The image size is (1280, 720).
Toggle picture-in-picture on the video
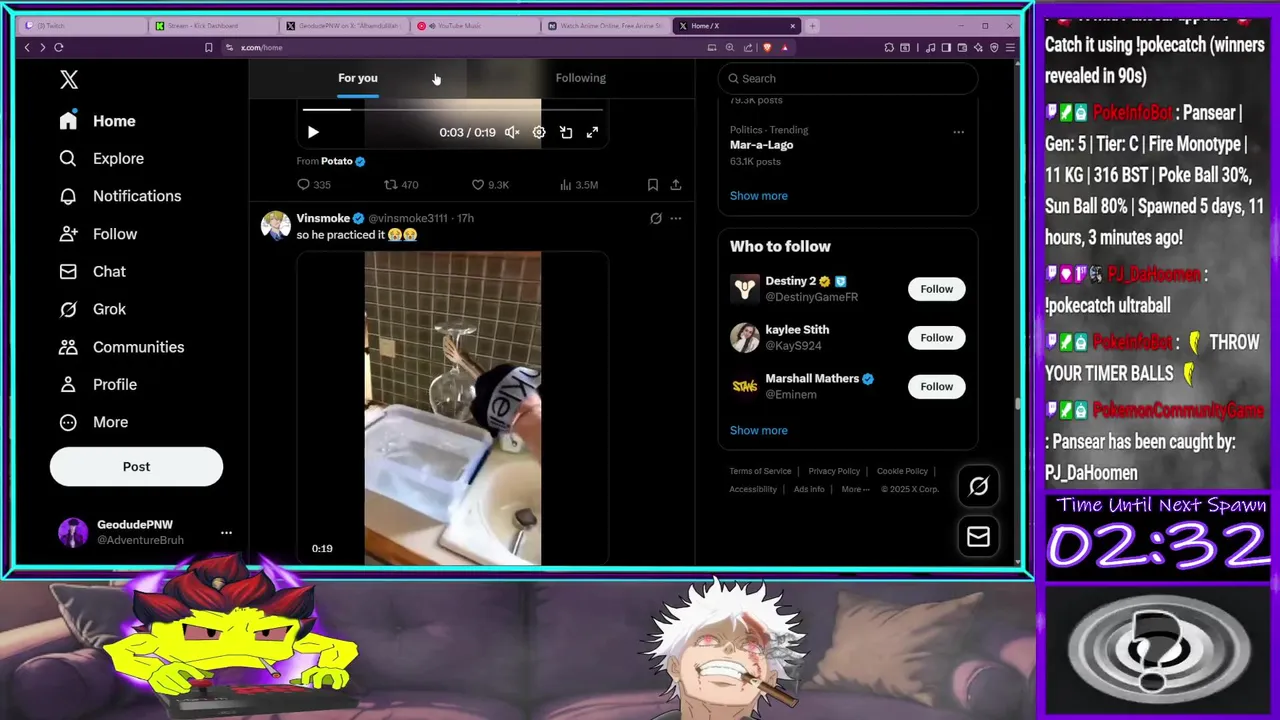(566, 132)
